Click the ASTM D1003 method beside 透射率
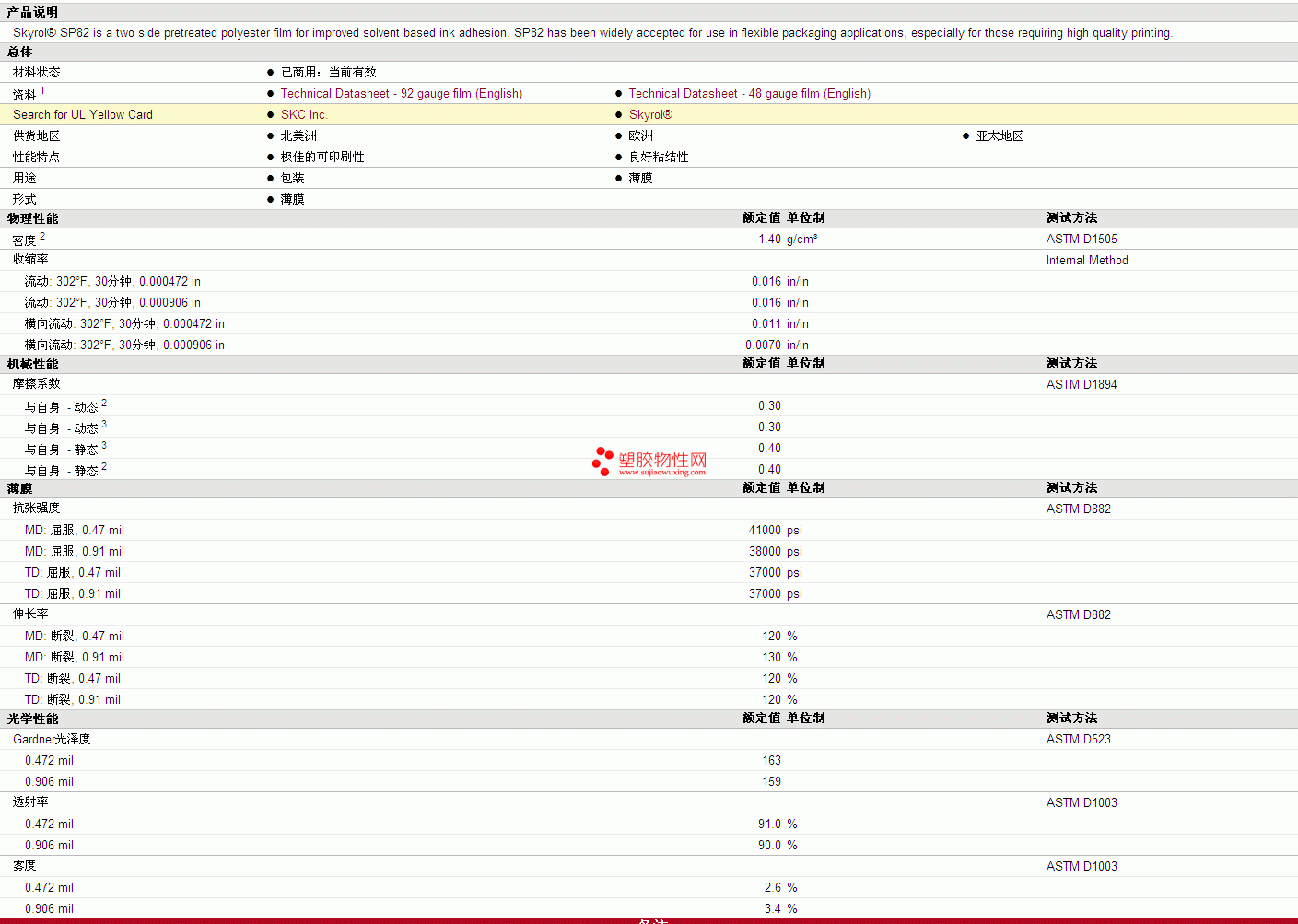The image size is (1298, 924). pyautogui.click(x=1082, y=802)
